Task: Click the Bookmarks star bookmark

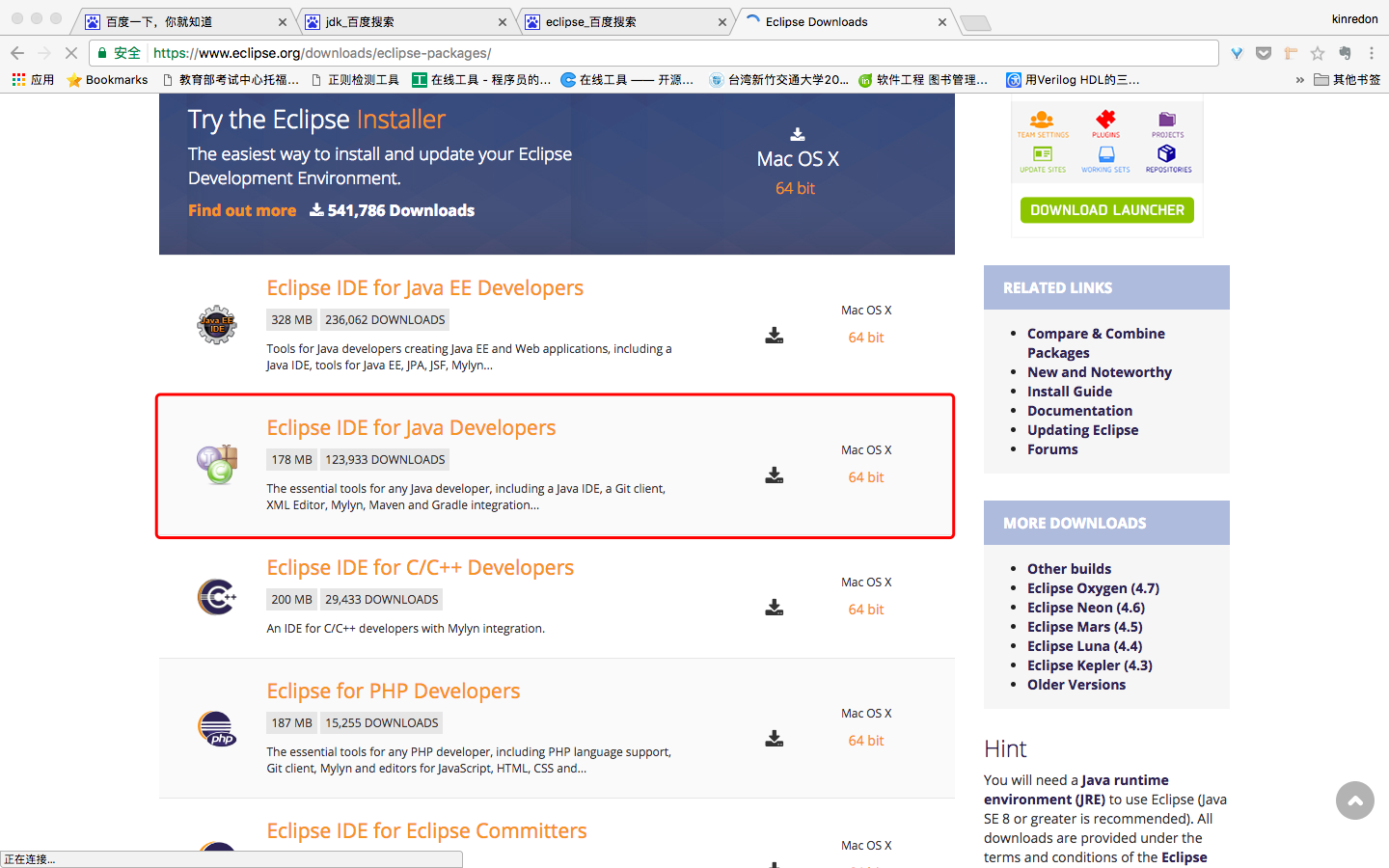Action: 107,80
